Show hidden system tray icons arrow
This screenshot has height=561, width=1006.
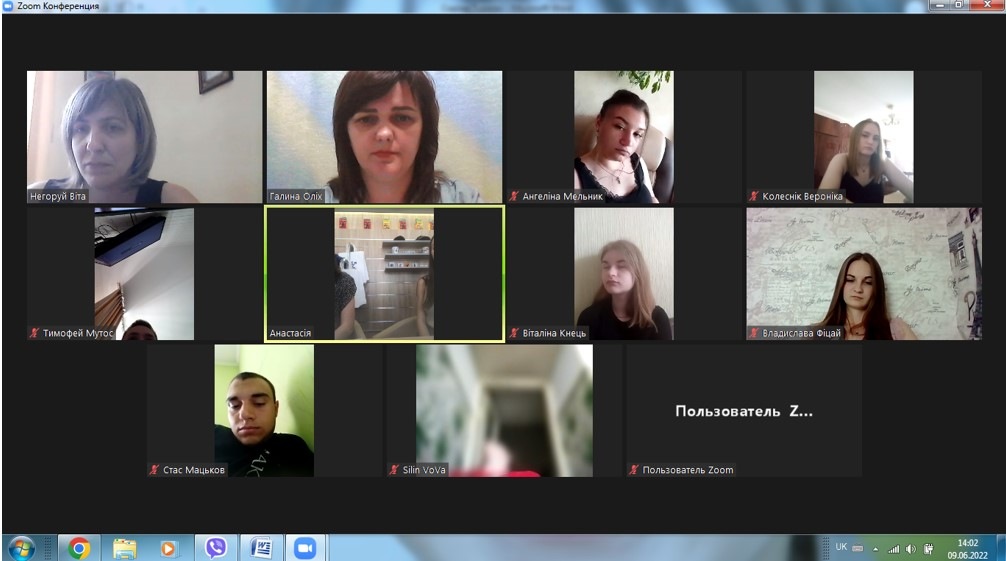[875, 549]
